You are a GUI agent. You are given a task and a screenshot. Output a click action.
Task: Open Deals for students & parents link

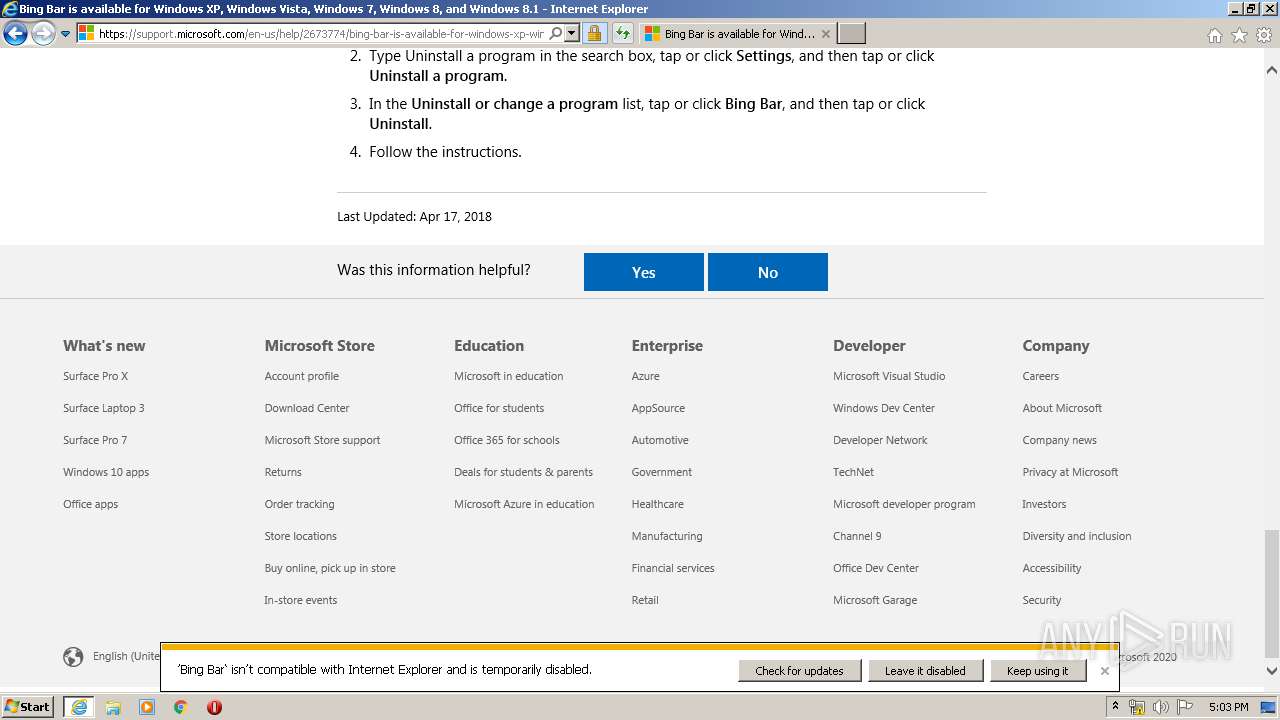523,472
